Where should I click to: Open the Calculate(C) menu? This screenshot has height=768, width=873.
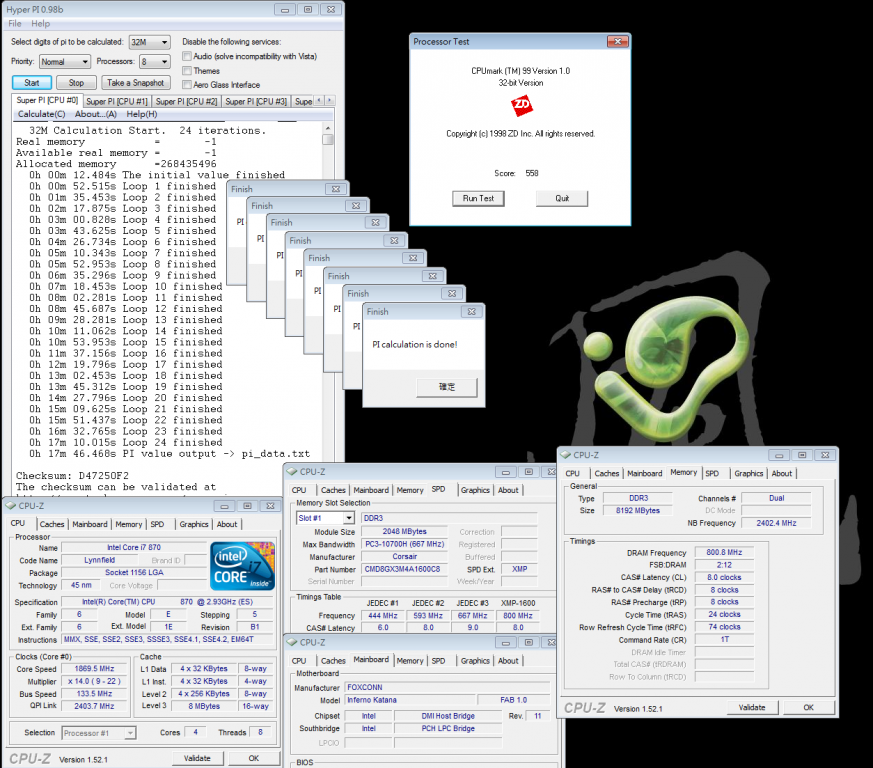(41, 114)
